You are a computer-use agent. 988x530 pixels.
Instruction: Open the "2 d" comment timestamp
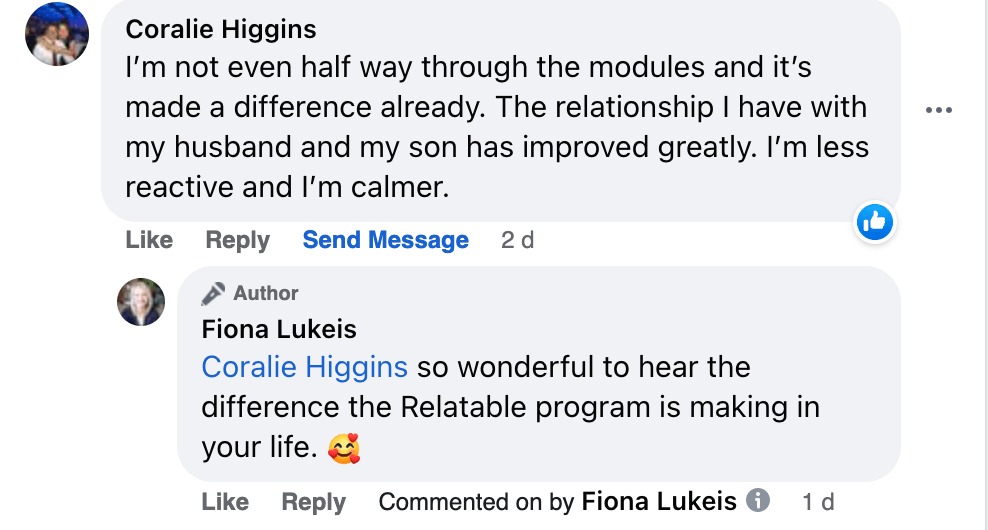click(517, 240)
